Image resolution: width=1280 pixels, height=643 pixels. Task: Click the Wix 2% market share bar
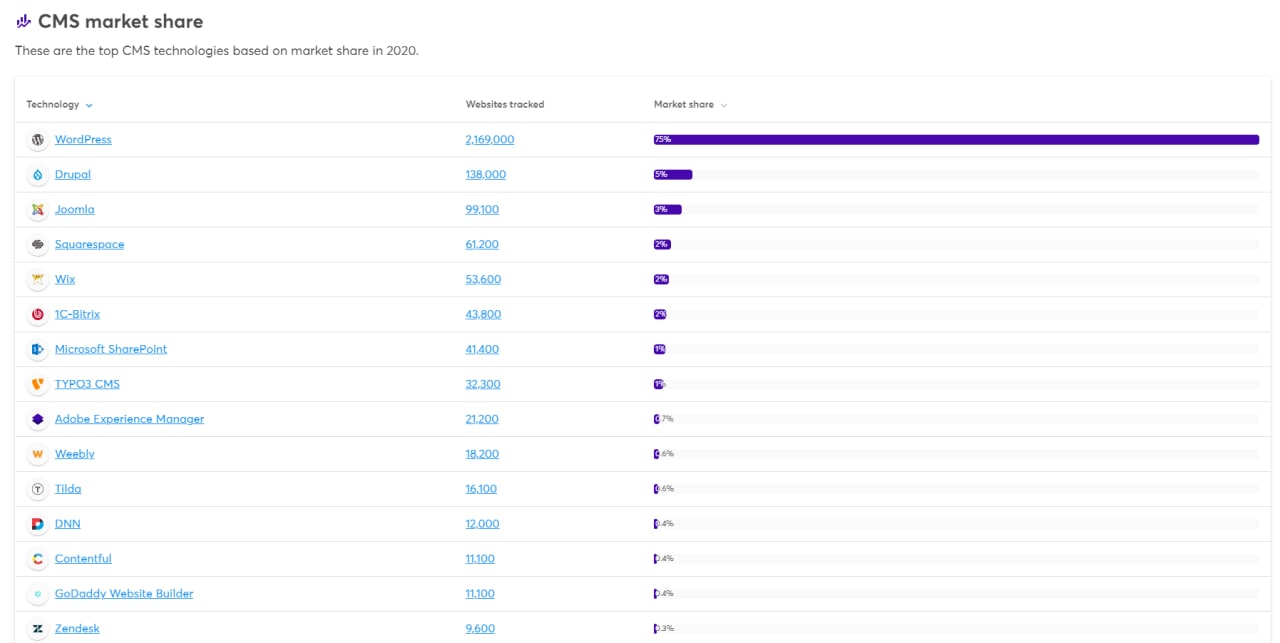pos(661,280)
